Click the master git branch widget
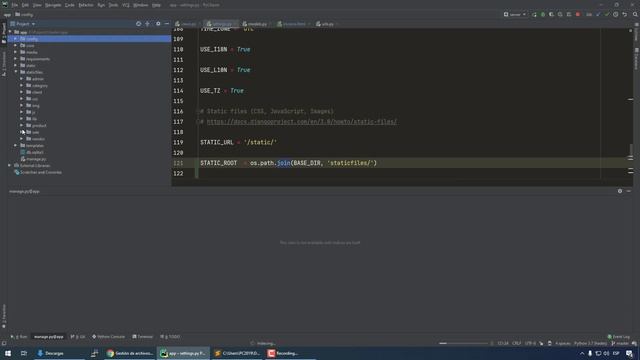This screenshot has height=360, width=640. (x=620, y=343)
